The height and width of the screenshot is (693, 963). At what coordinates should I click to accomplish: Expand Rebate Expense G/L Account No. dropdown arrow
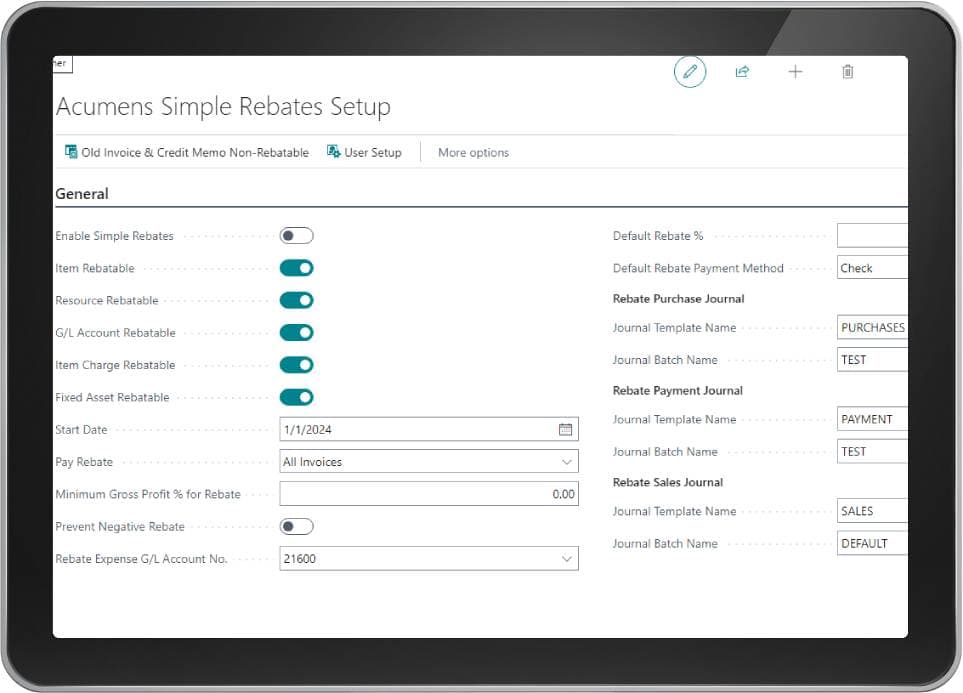pyautogui.click(x=566, y=559)
